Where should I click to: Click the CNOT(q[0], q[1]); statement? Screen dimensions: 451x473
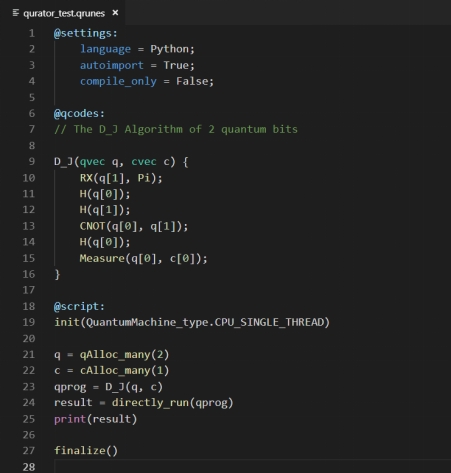pyautogui.click(x=134, y=226)
